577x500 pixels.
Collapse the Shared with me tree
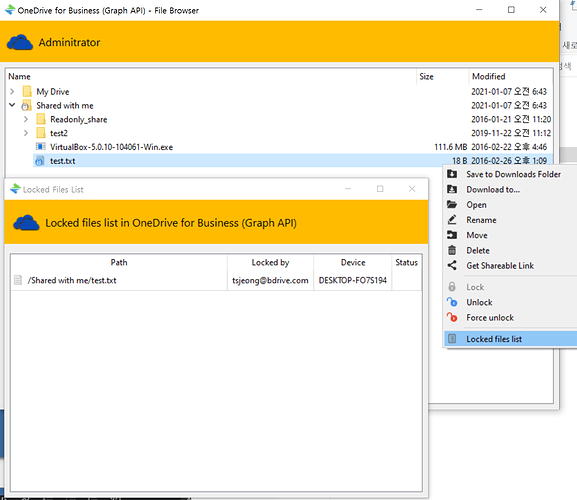pos(12,105)
